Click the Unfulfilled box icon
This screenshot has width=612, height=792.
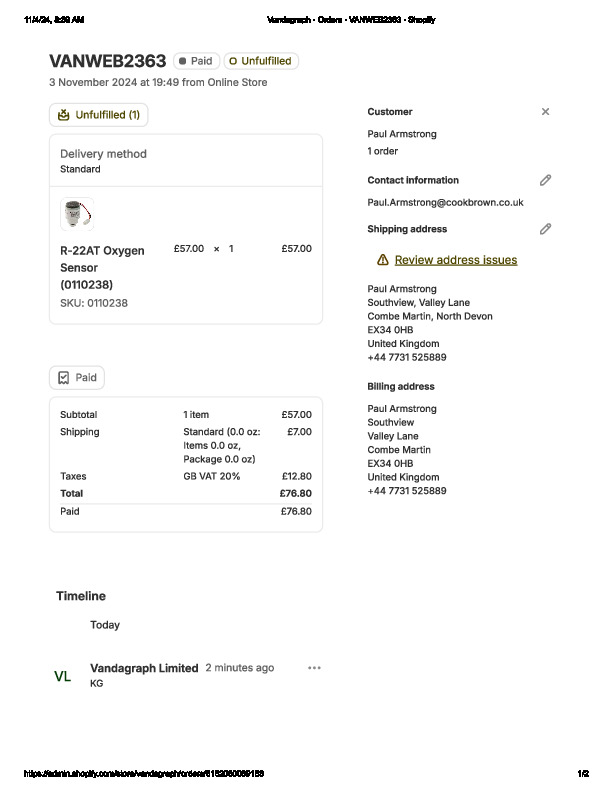[64, 115]
